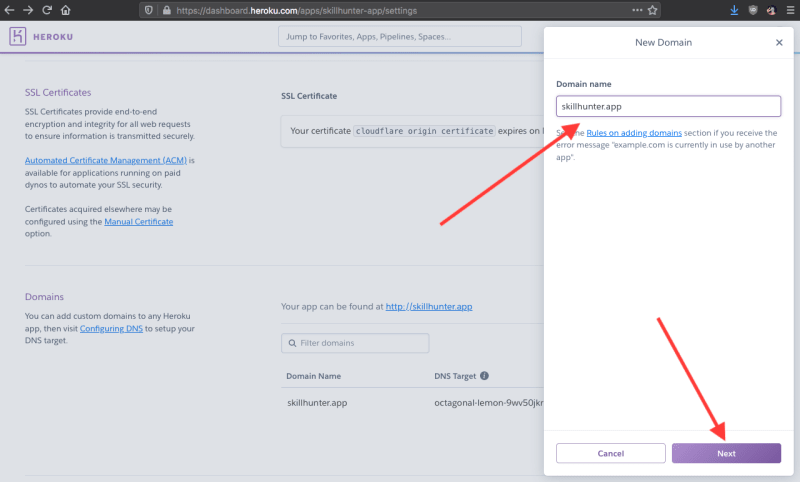The width and height of the screenshot is (800, 482).
Task: Click the cloudflare origin certificate name
Action: pyautogui.click(x=424, y=131)
